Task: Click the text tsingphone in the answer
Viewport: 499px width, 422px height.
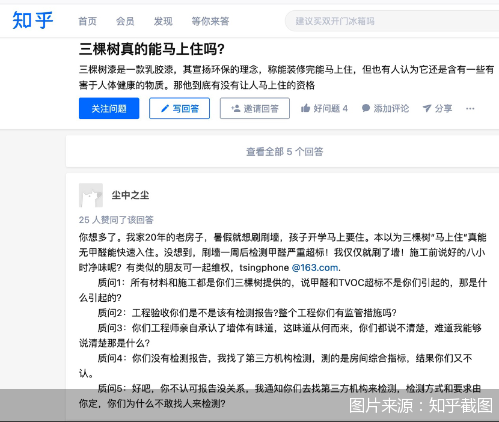Action: pos(264,268)
